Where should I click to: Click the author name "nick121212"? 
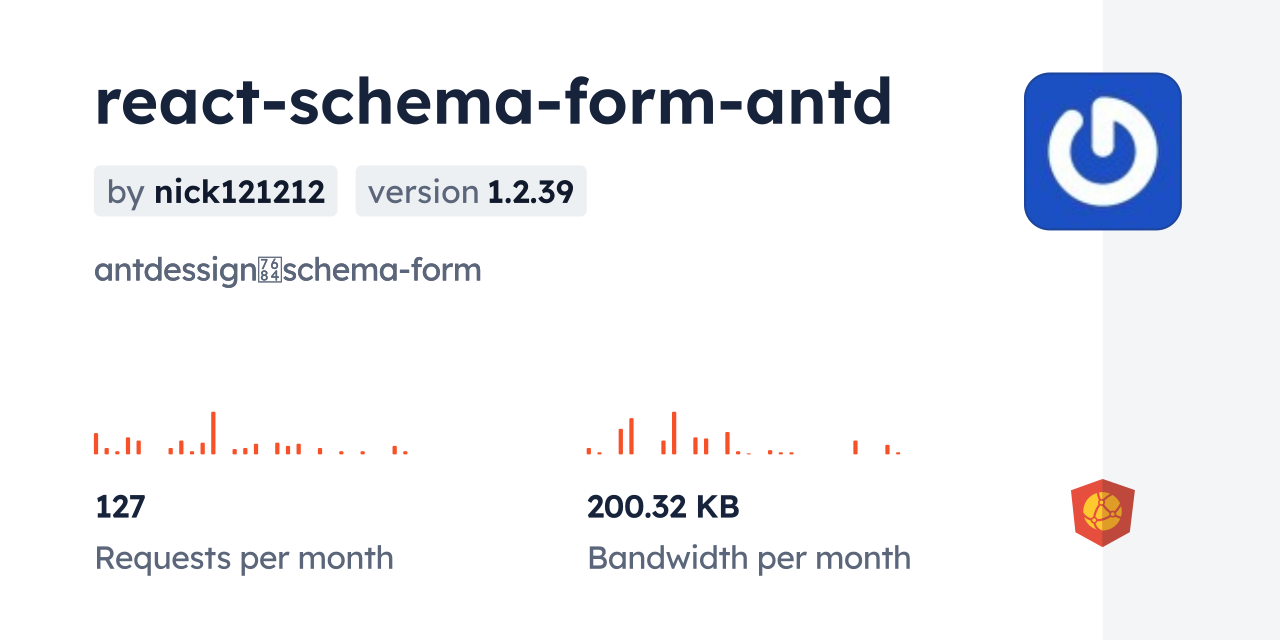(x=239, y=191)
